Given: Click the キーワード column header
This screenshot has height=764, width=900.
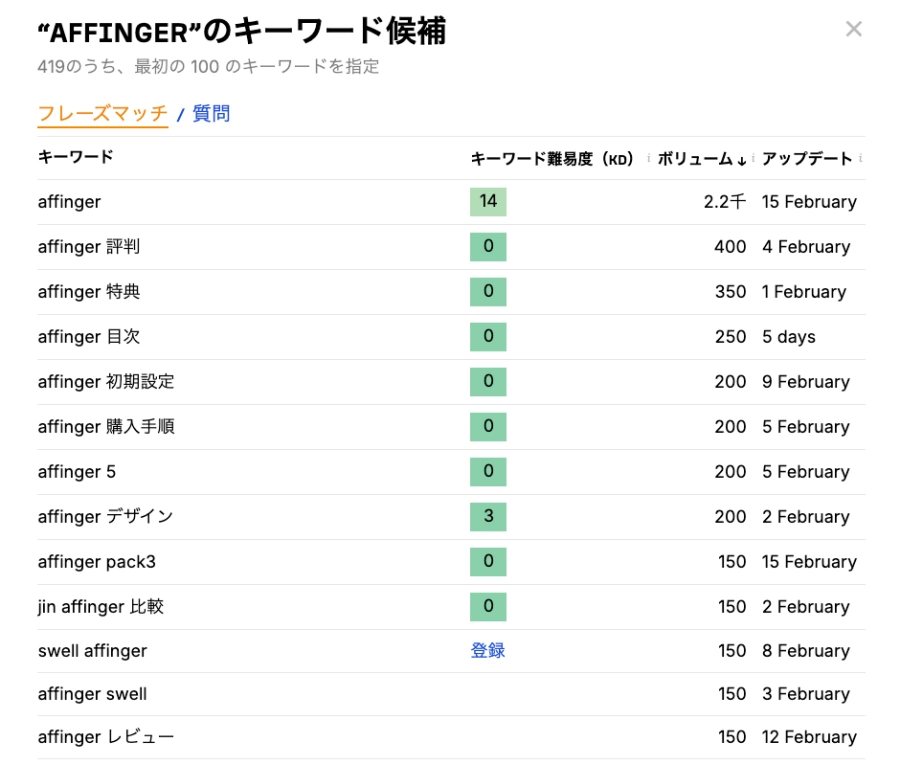Looking at the screenshot, I should pos(75,157).
